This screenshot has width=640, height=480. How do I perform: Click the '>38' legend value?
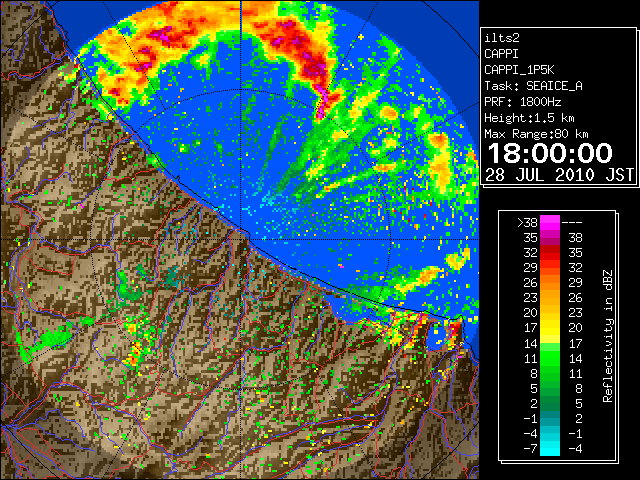coord(527,223)
